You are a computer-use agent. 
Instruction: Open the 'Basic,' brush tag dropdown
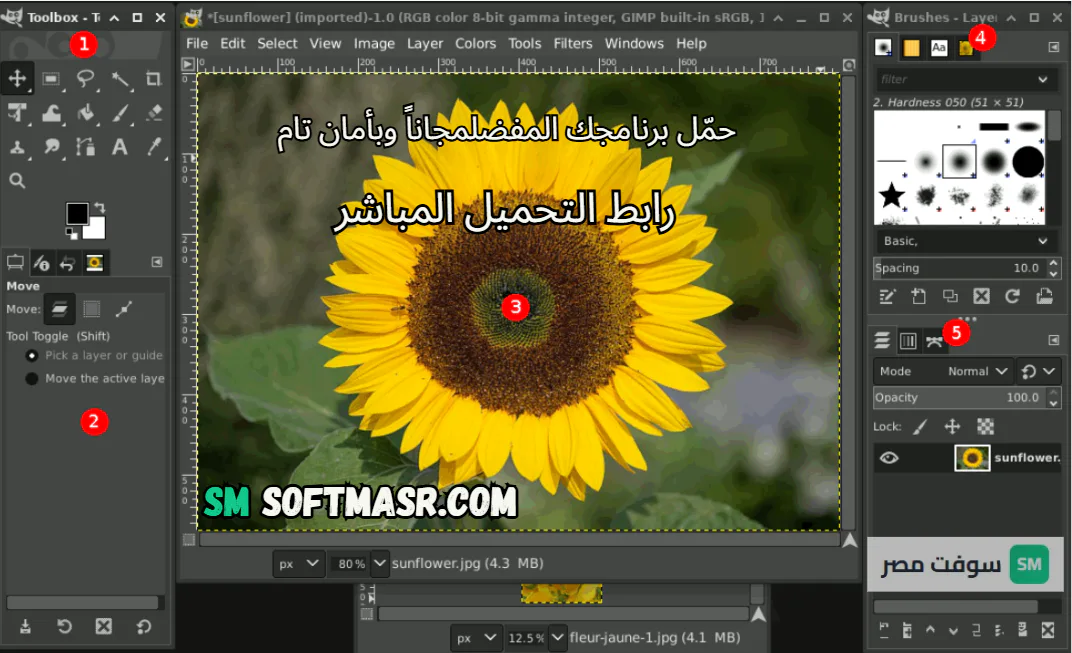coord(965,241)
